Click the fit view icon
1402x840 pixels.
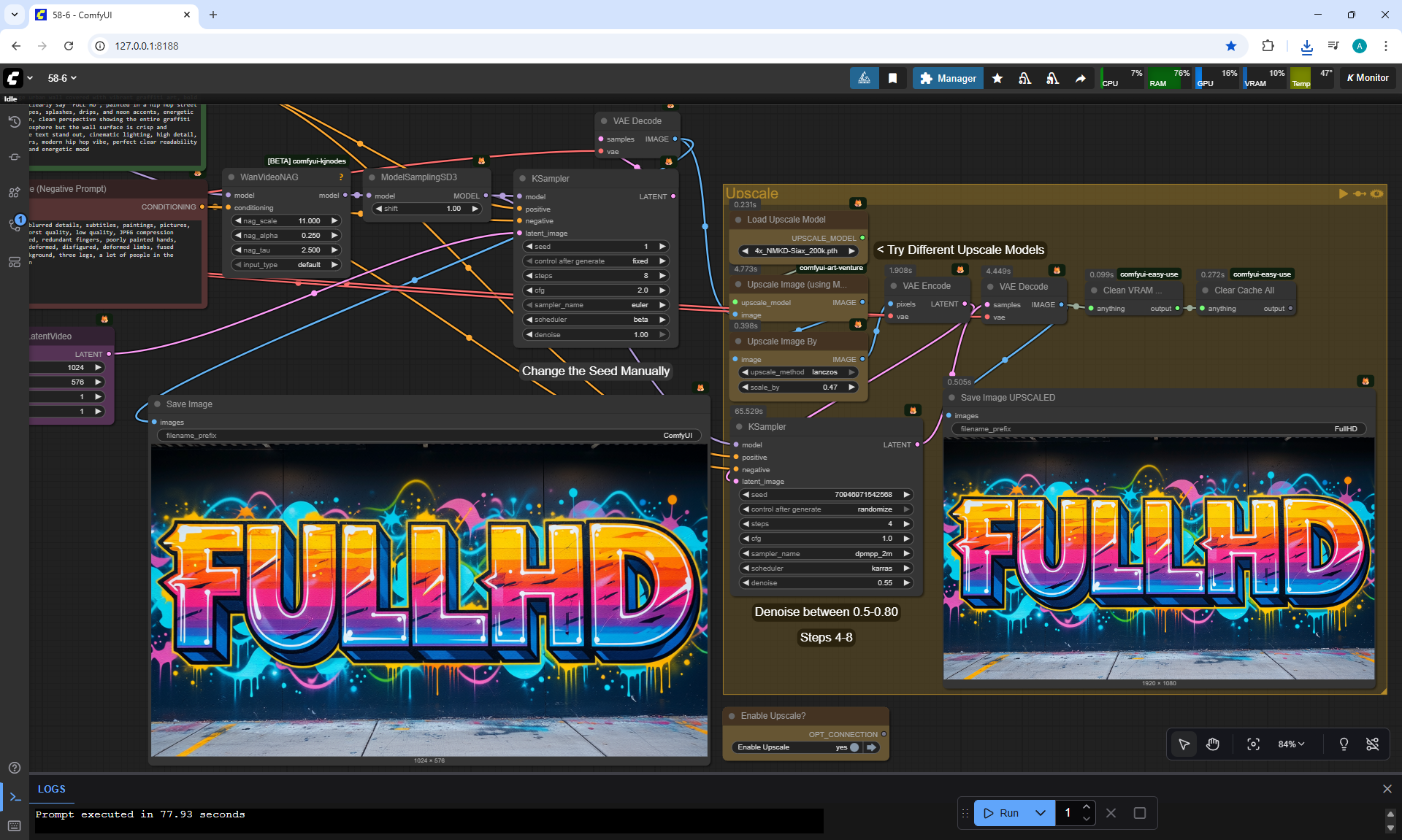pyautogui.click(x=1253, y=744)
